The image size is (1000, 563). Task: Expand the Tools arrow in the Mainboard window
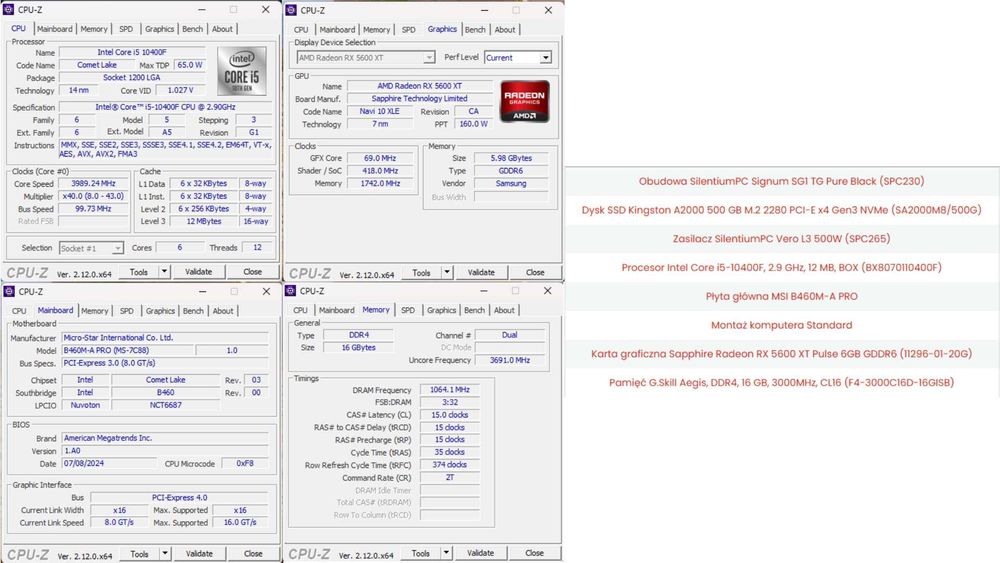tap(165, 553)
